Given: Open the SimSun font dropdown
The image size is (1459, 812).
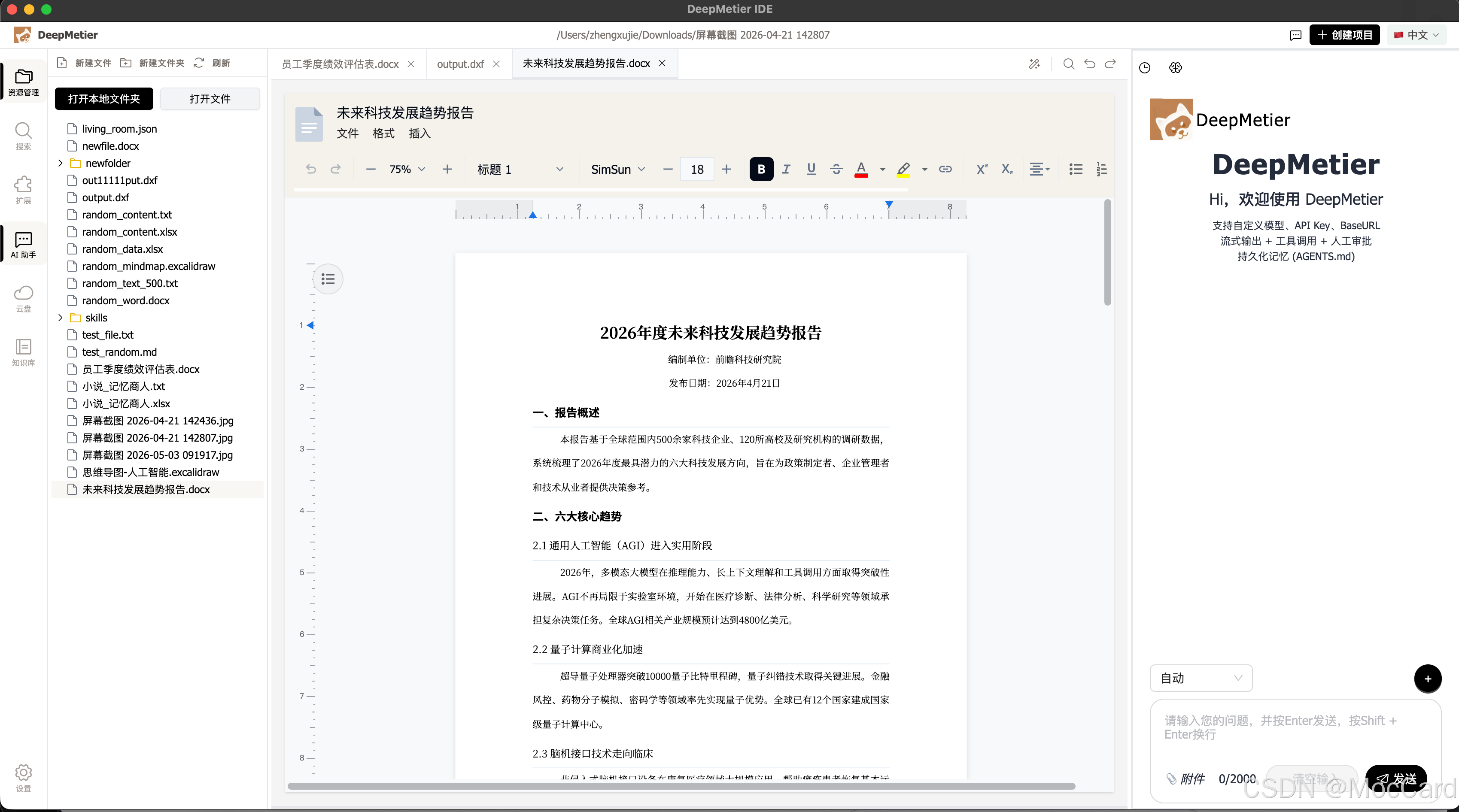Looking at the screenshot, I should tap(618, 169).
